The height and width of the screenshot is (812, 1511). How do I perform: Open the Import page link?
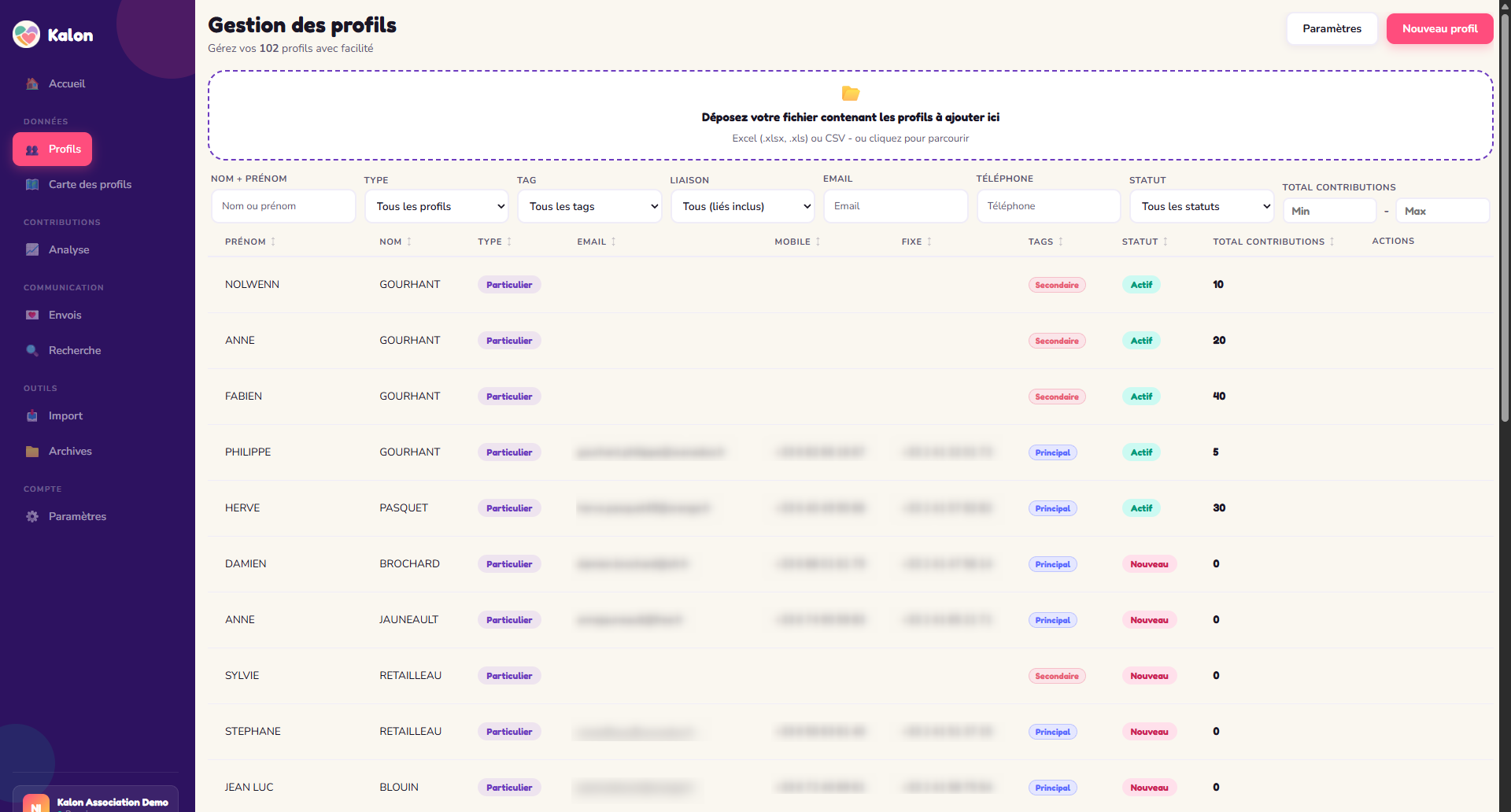click(x=65, y=415)
